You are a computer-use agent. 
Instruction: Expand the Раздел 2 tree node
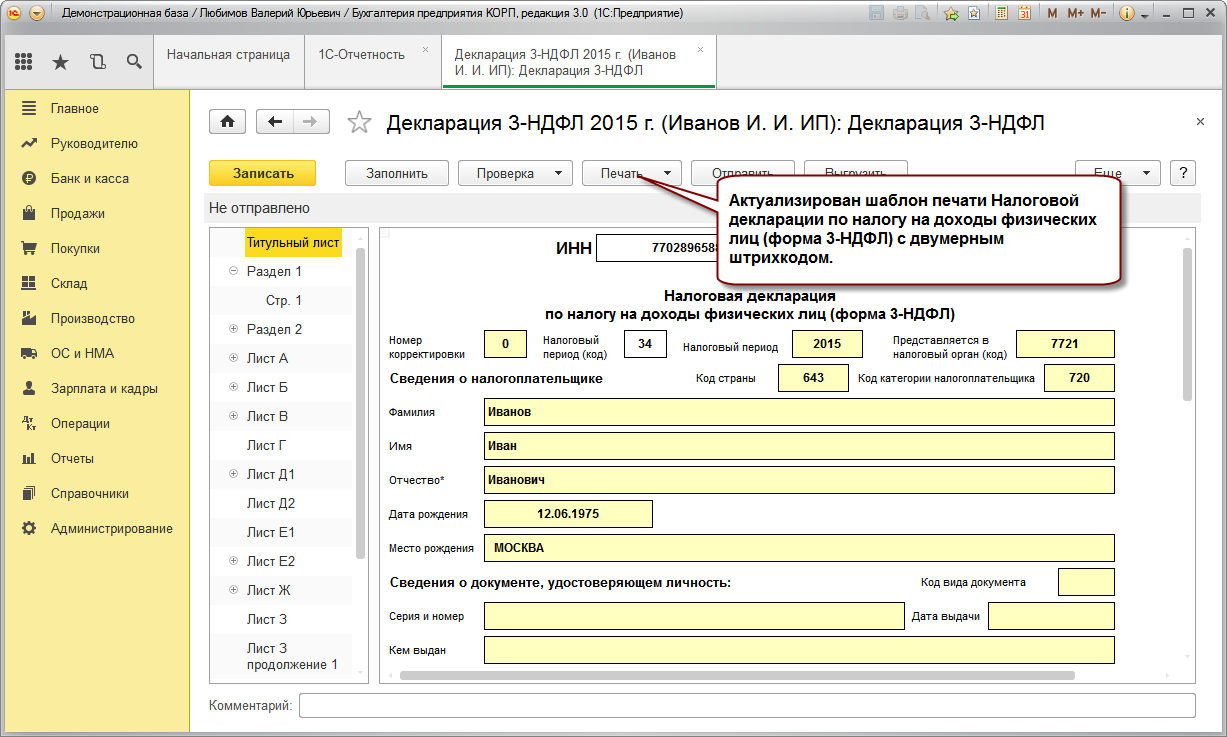coord(233,329)
